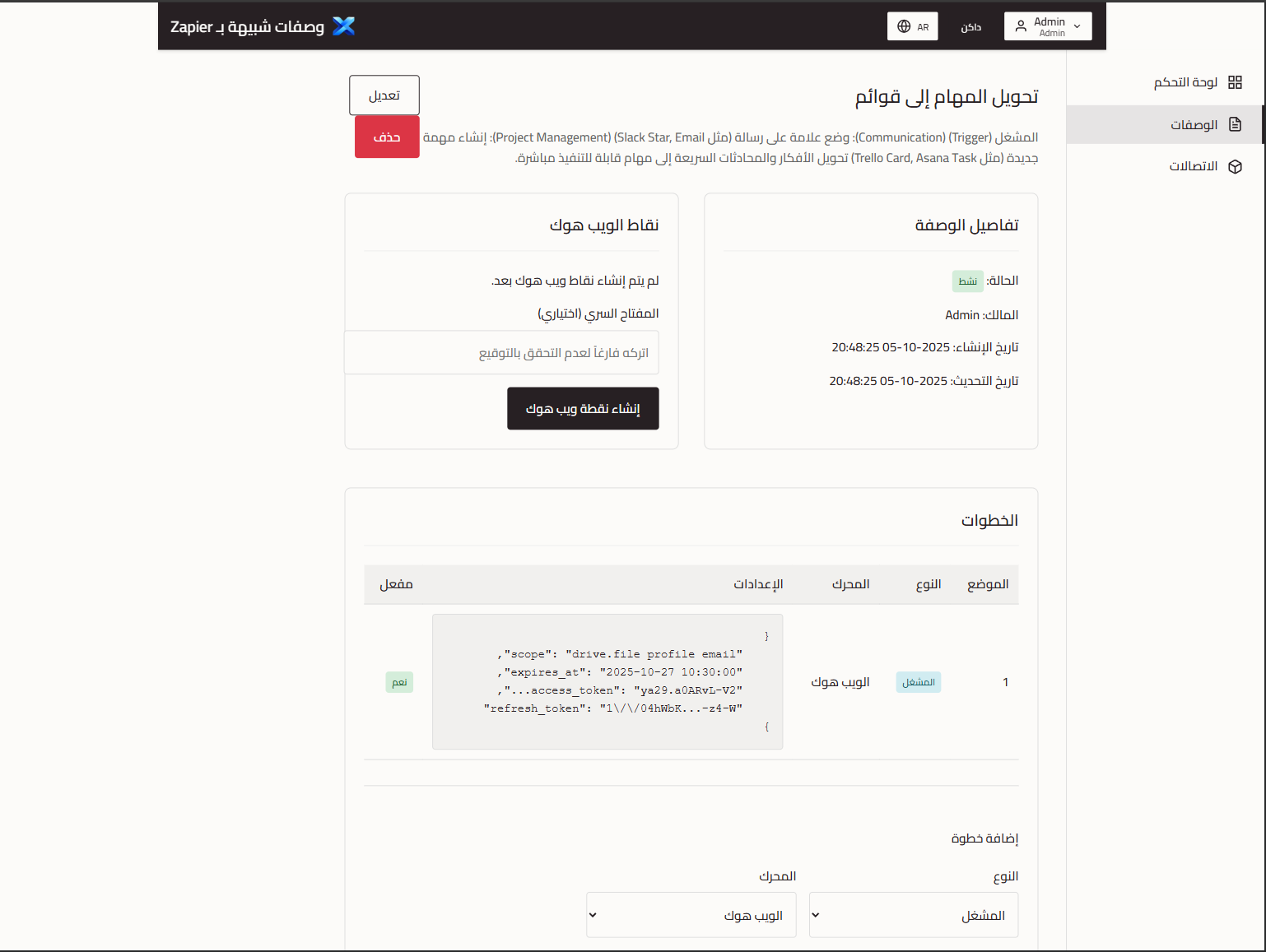
Task: Select the الوصفات document icon
Action: click(x=1236, y=124)
